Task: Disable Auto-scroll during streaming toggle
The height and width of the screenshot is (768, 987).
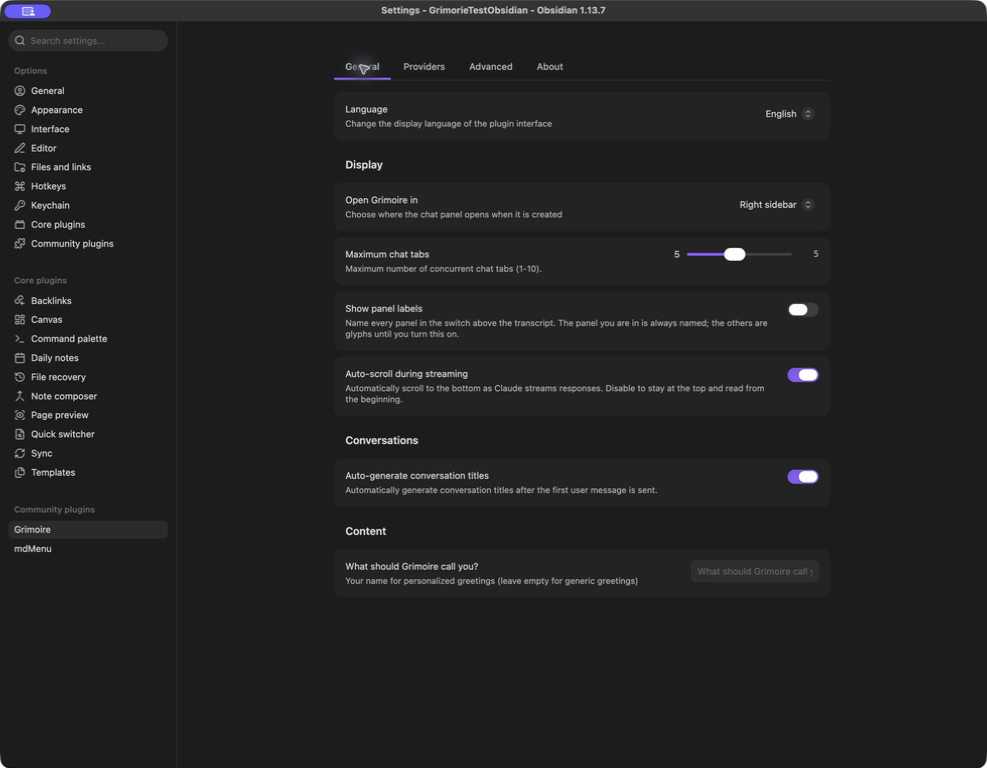Action: pos(803,375)
